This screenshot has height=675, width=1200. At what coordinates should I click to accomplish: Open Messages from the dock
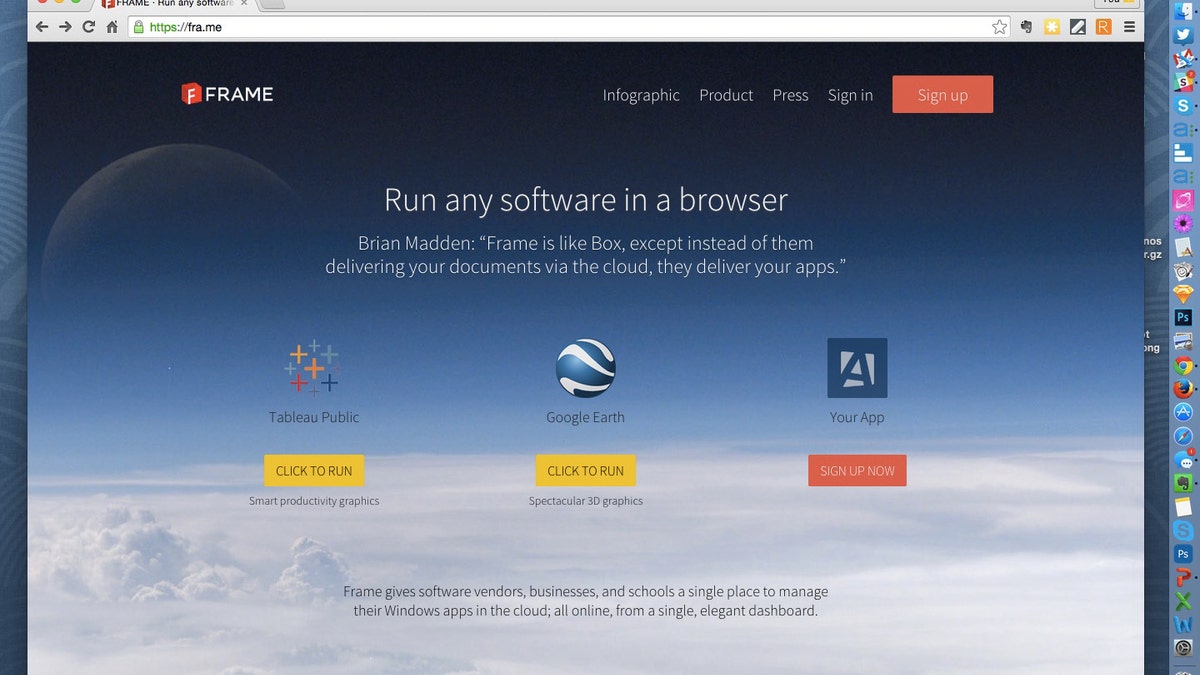coord(1183,460)
